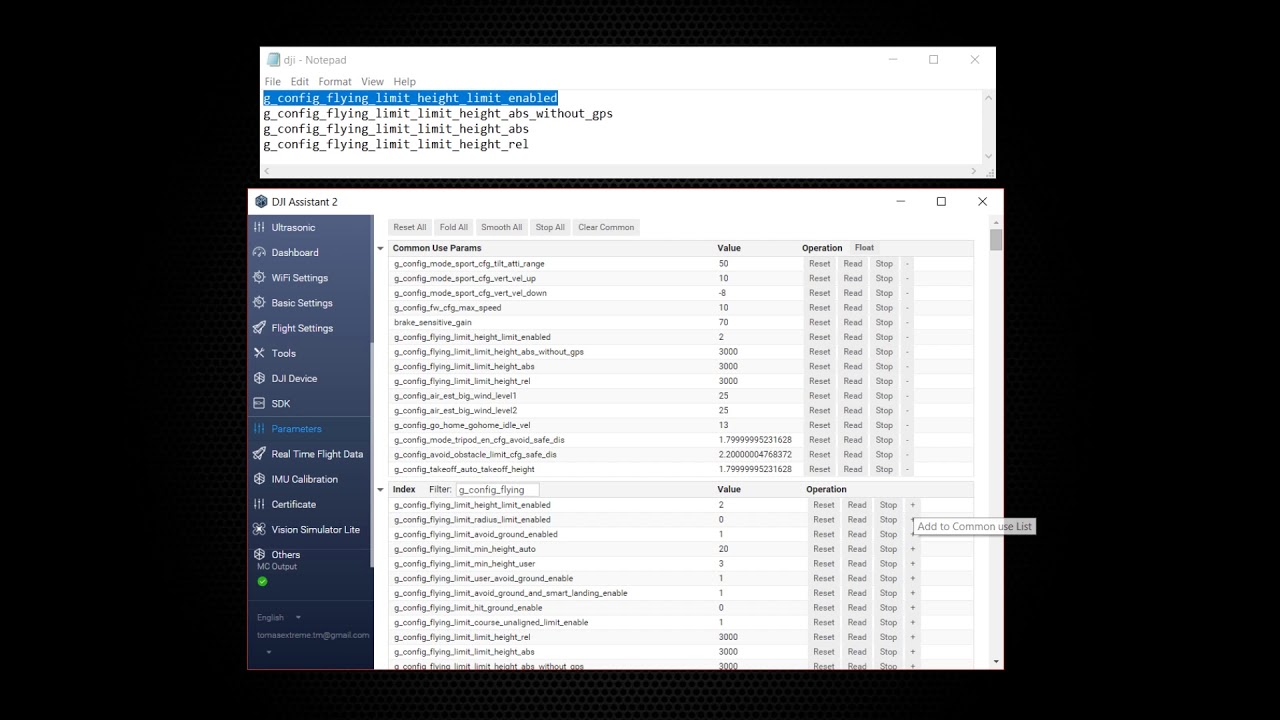
Task: Collapse the Common Use Params section
Action: [x=380, y=248]
